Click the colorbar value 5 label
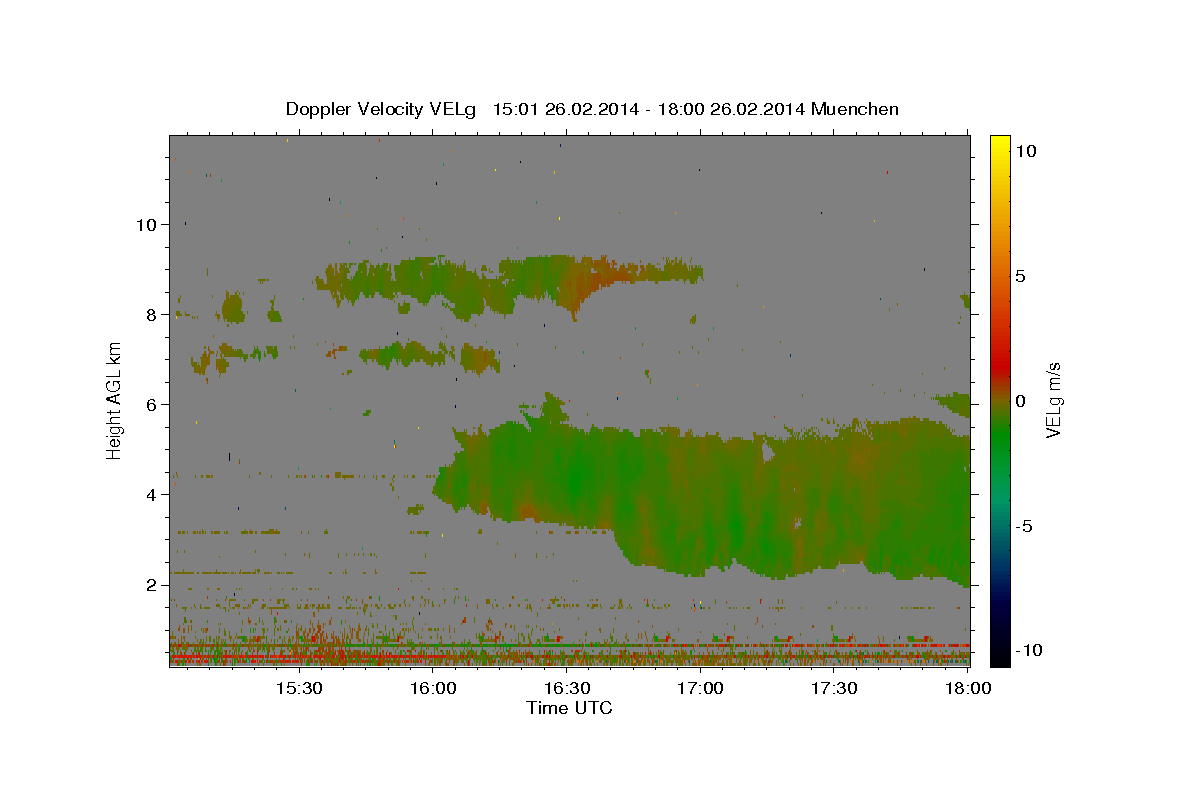The width and height of the screenshot is (1200, 800). pos(1021,275)
